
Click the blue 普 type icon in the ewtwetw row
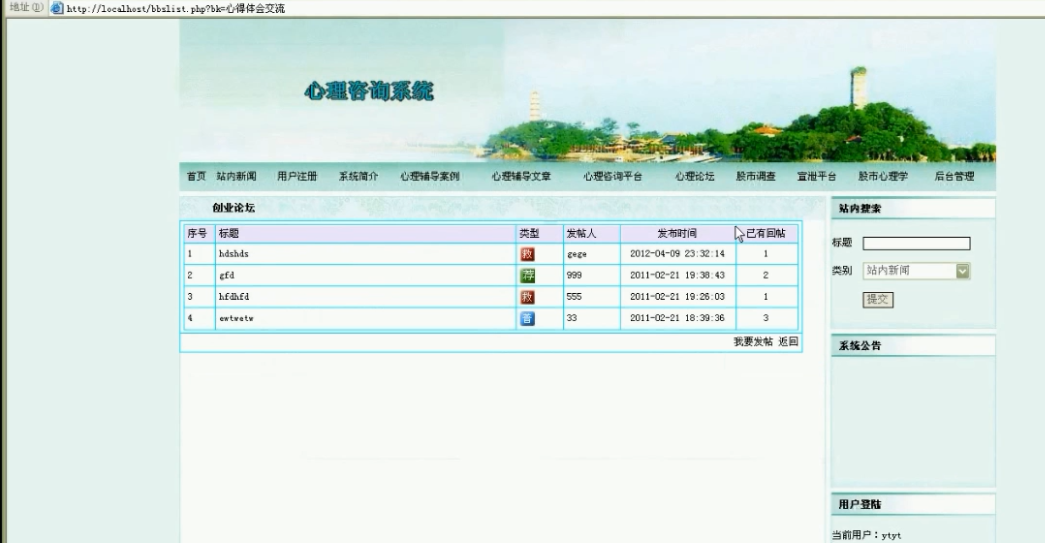click(x=527, y=318)
